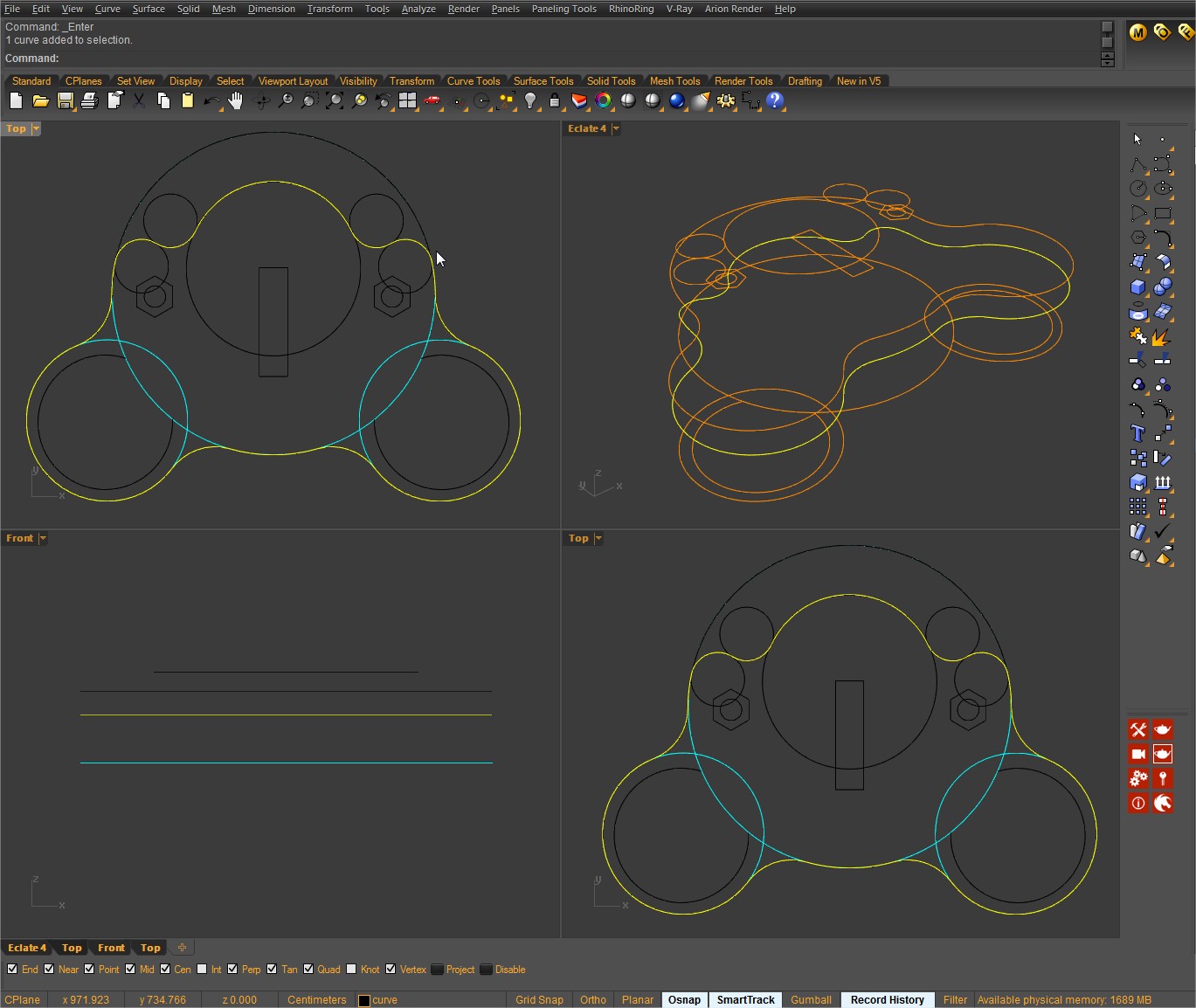Toggle SmartTrack in status bar
Screen dimensions: 1196x1008
pos(746,1000)
